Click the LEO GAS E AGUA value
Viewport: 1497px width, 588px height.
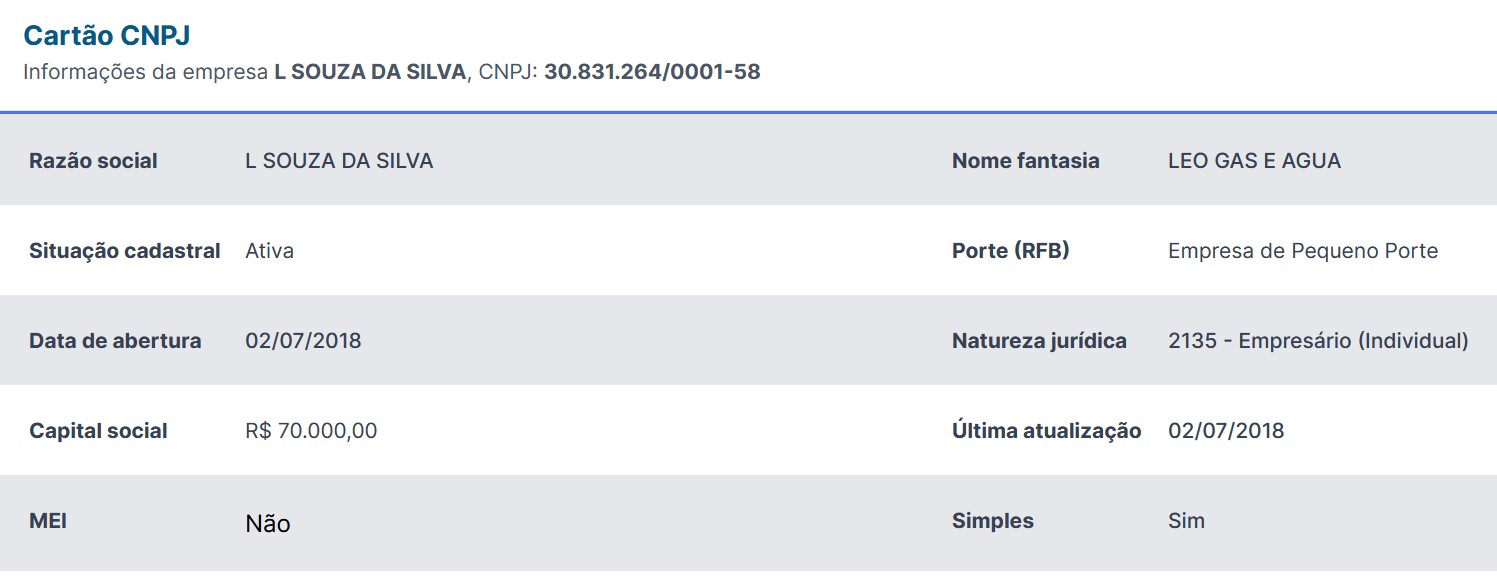point(1254,161)
